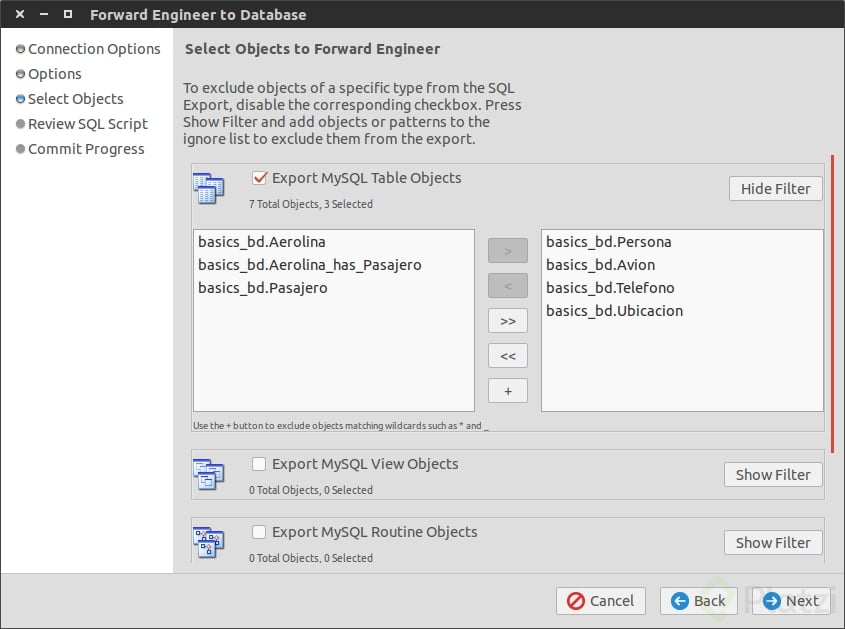The image size is (845, 629).
Task: Click Show Filter for View Objects
Action: click(x=773, y=474)
